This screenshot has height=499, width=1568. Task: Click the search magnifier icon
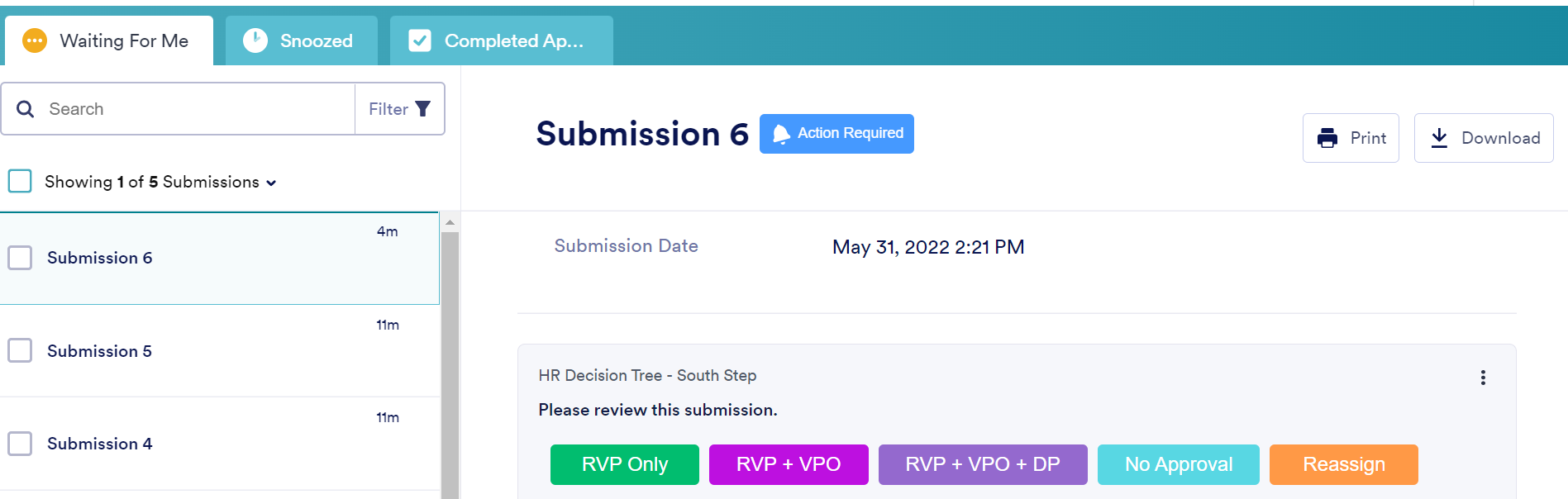click(x=25, y=108)
